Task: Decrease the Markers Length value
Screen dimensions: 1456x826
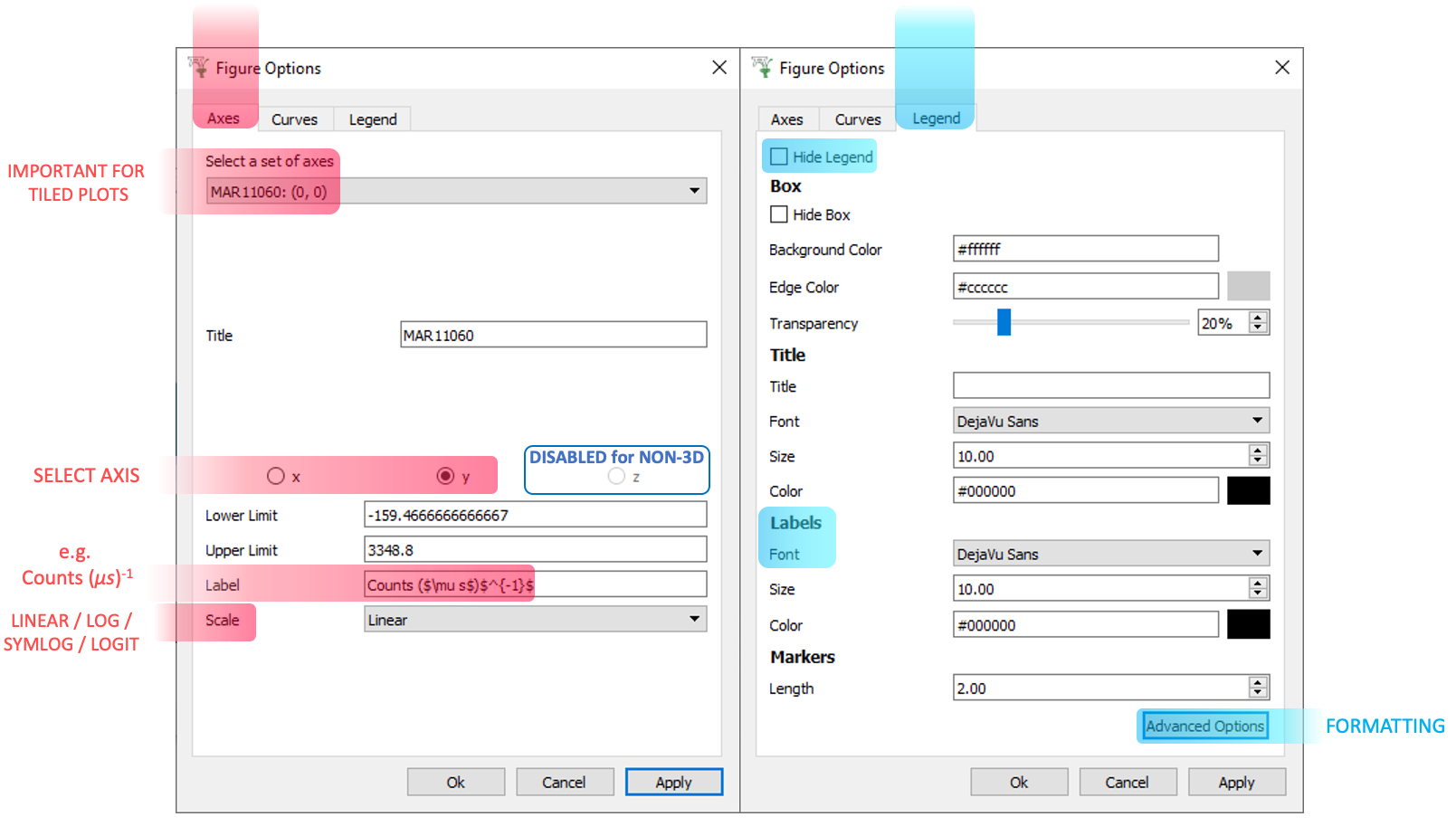Action: pyautogui.click(x=1258, y=693)
